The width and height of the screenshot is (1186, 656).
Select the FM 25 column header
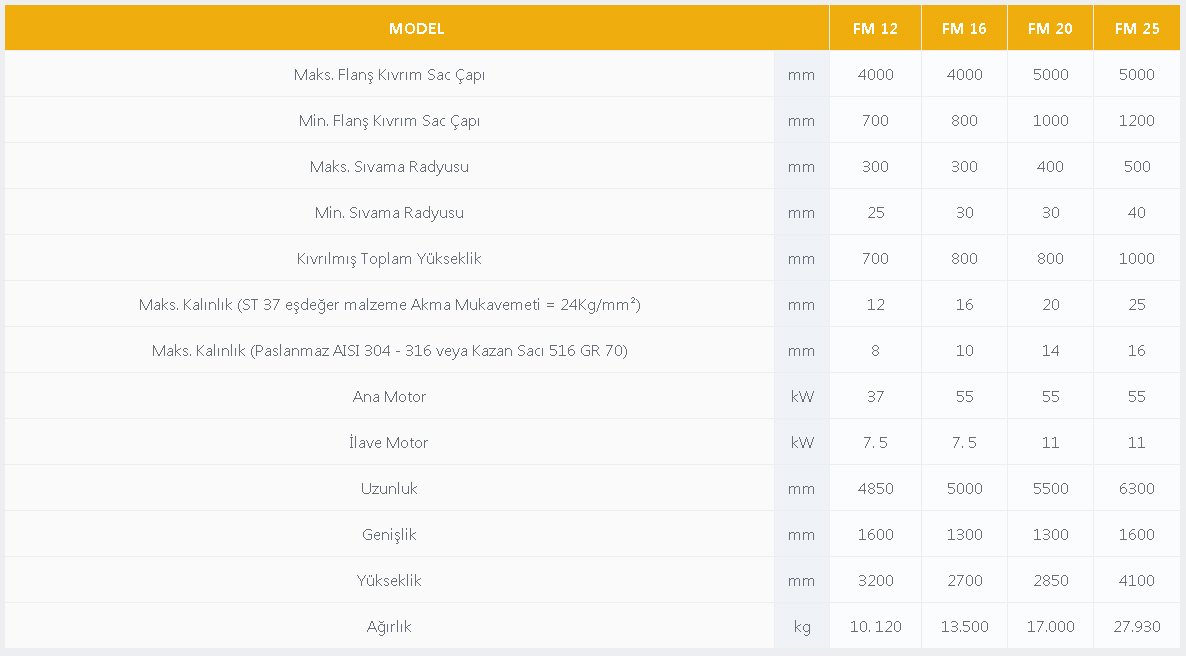1137,28
